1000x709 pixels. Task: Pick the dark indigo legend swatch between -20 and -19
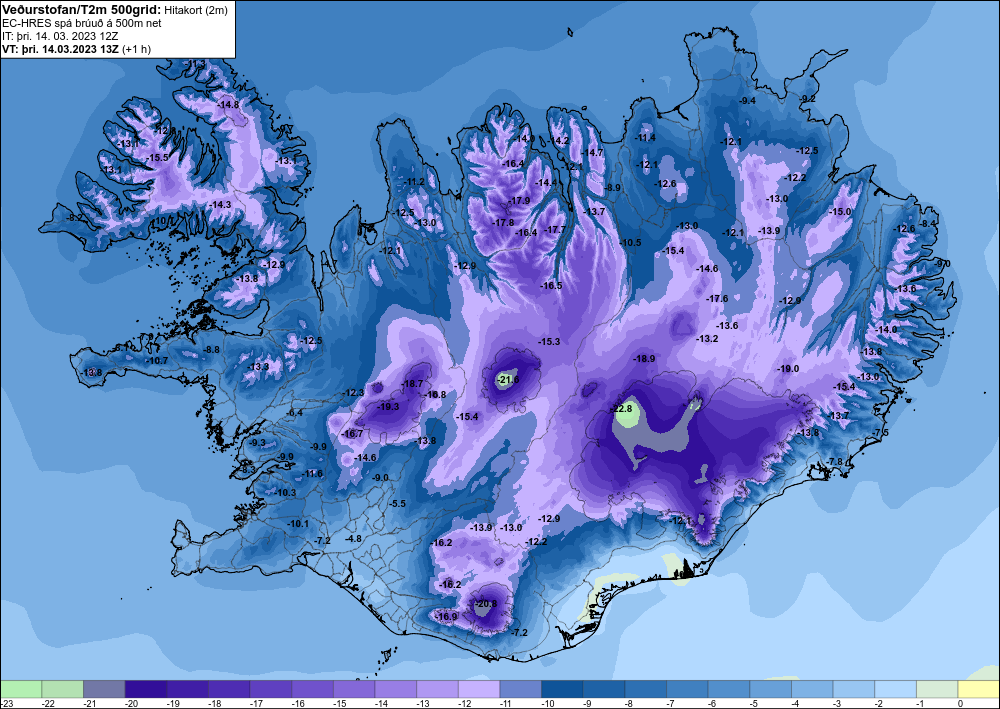[146, 689]
